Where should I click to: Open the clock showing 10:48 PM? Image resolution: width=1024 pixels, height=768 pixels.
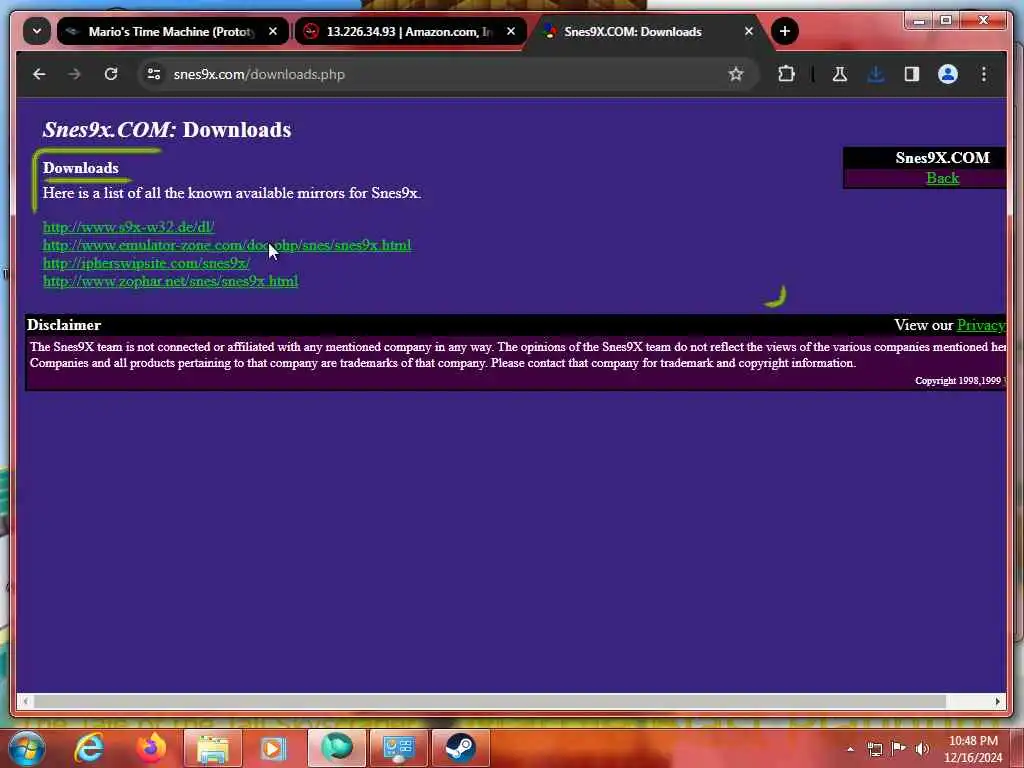pos(973,749)
